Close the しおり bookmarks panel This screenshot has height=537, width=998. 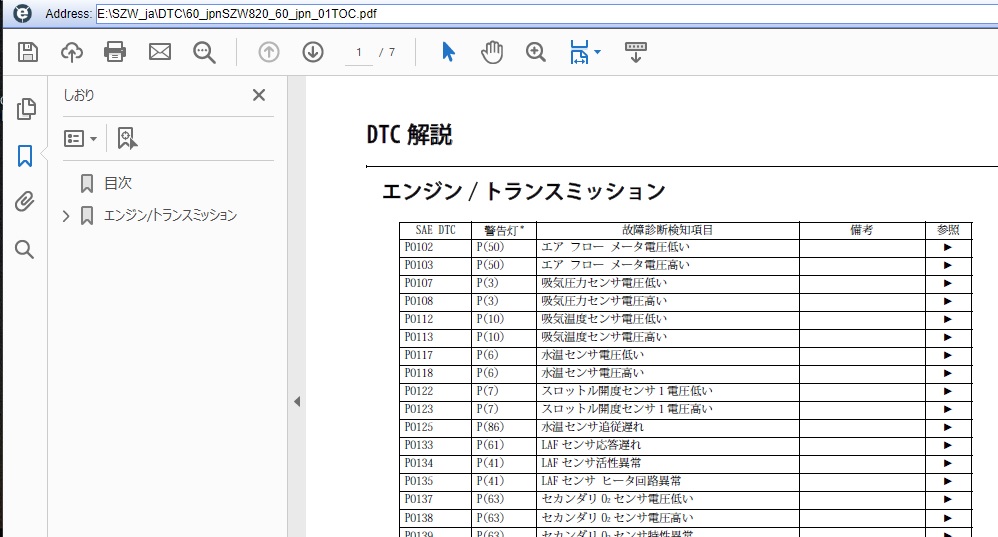tap(258, 95)
